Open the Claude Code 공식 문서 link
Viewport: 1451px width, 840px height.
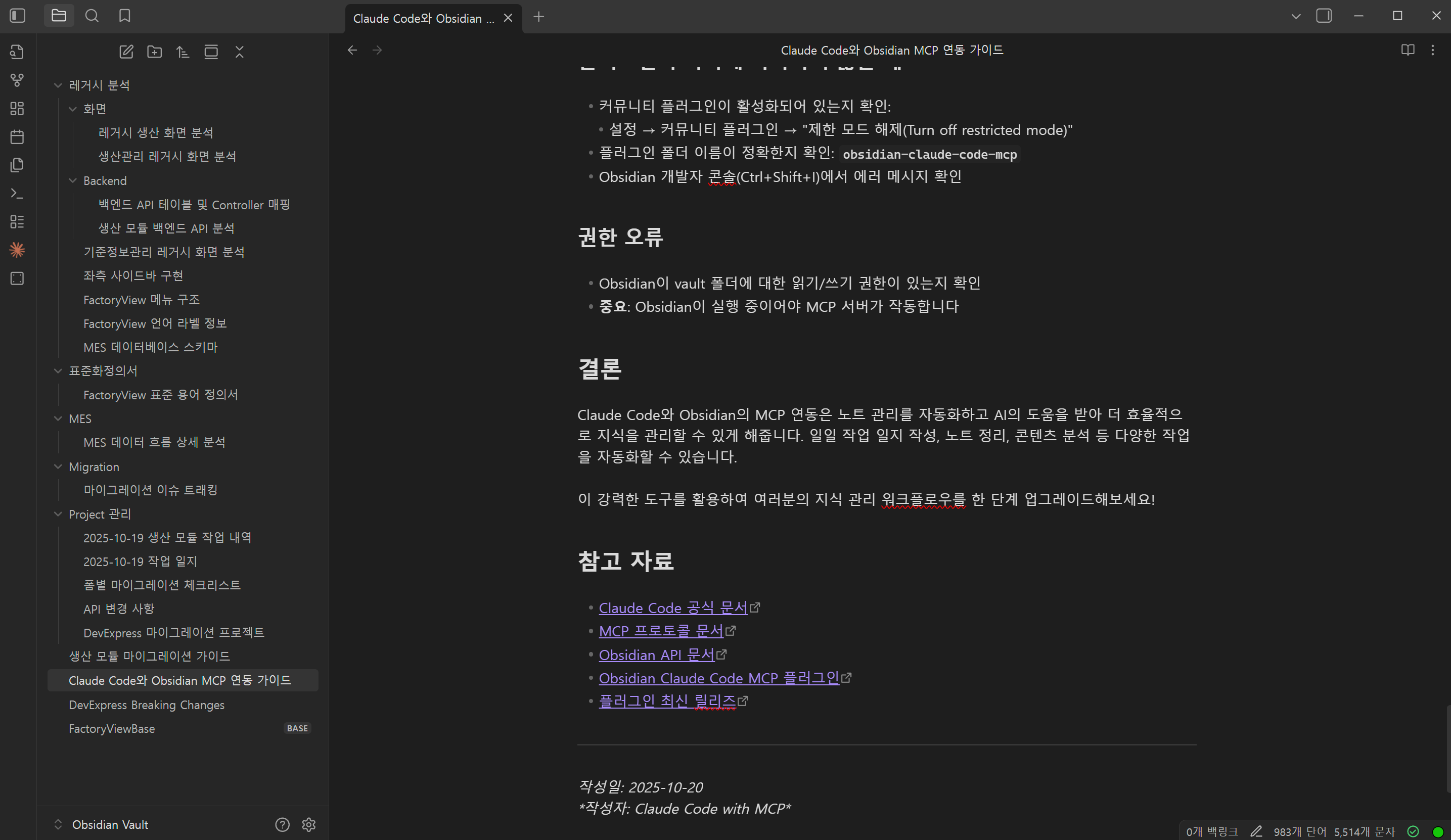(x=672, y=608)
